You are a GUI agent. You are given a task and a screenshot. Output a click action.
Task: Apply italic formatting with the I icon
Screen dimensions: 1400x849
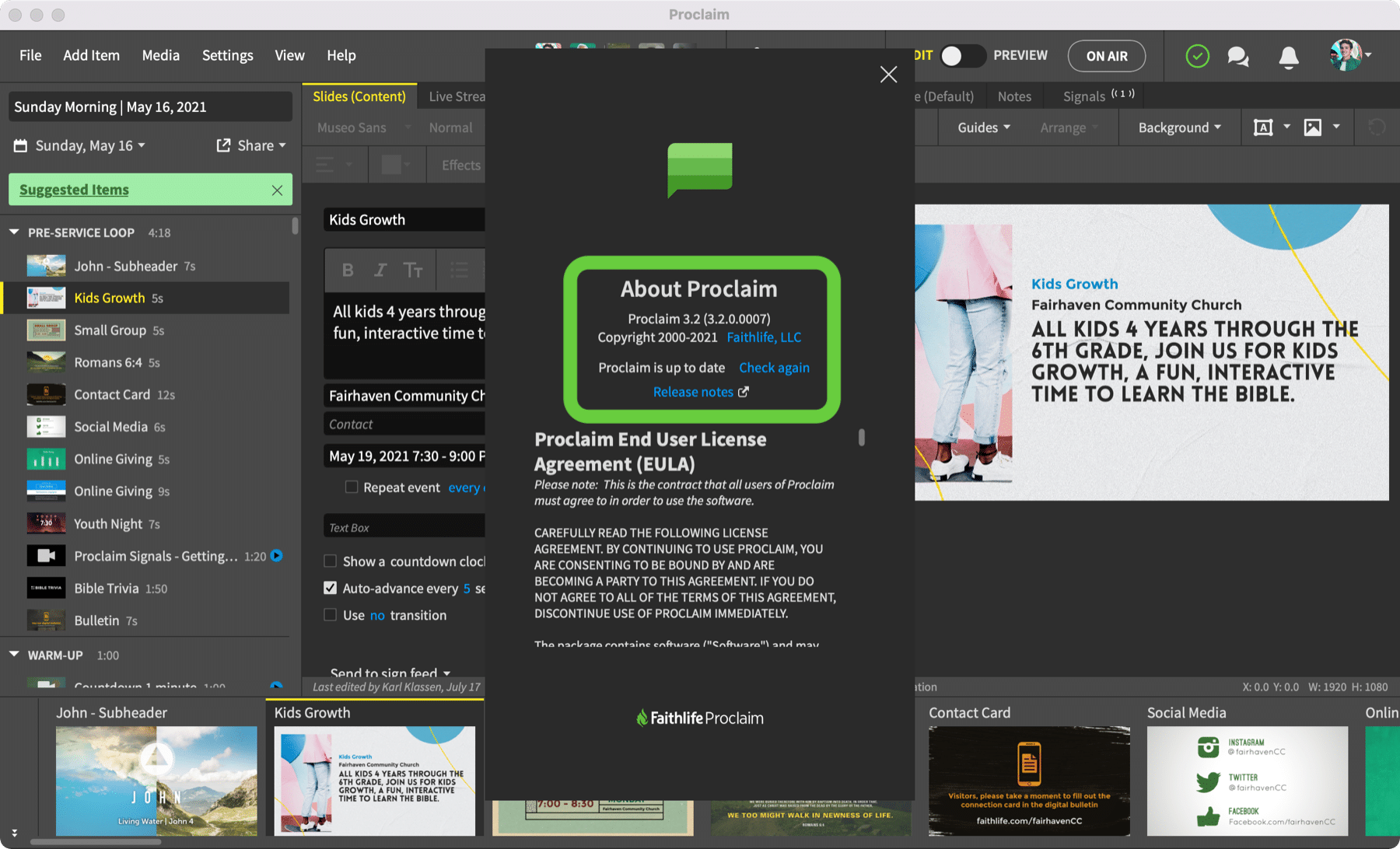[x=380, y=270]
